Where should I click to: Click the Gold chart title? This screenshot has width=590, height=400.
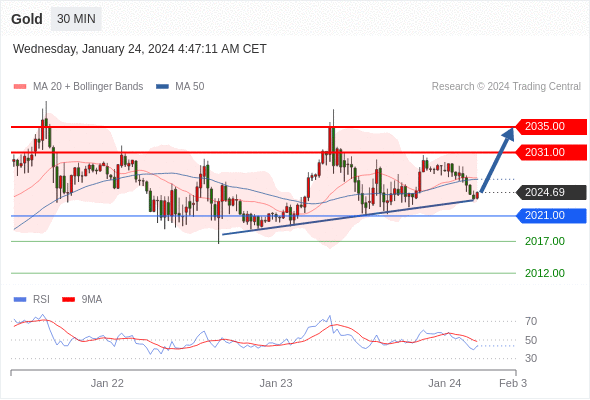(27, 19)
